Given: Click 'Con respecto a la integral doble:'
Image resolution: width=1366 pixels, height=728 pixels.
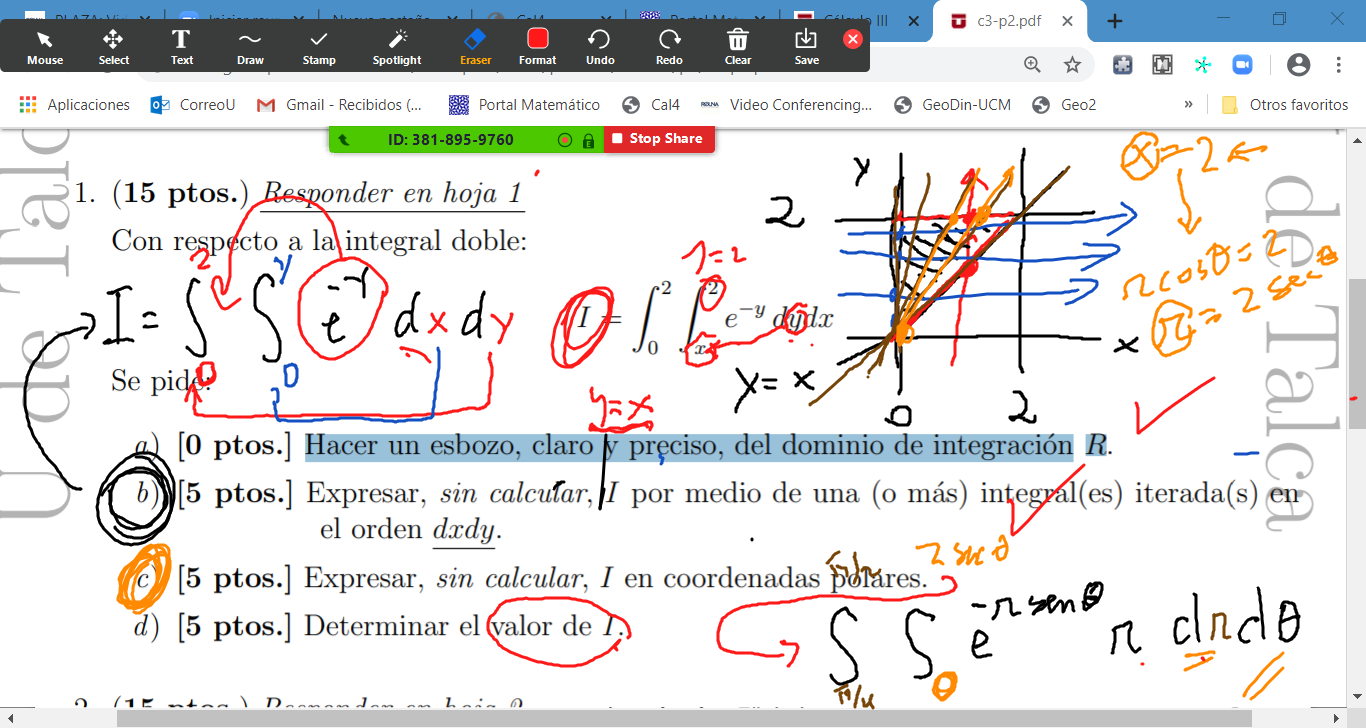Looking at the screenshot, I should coord(319,241).
